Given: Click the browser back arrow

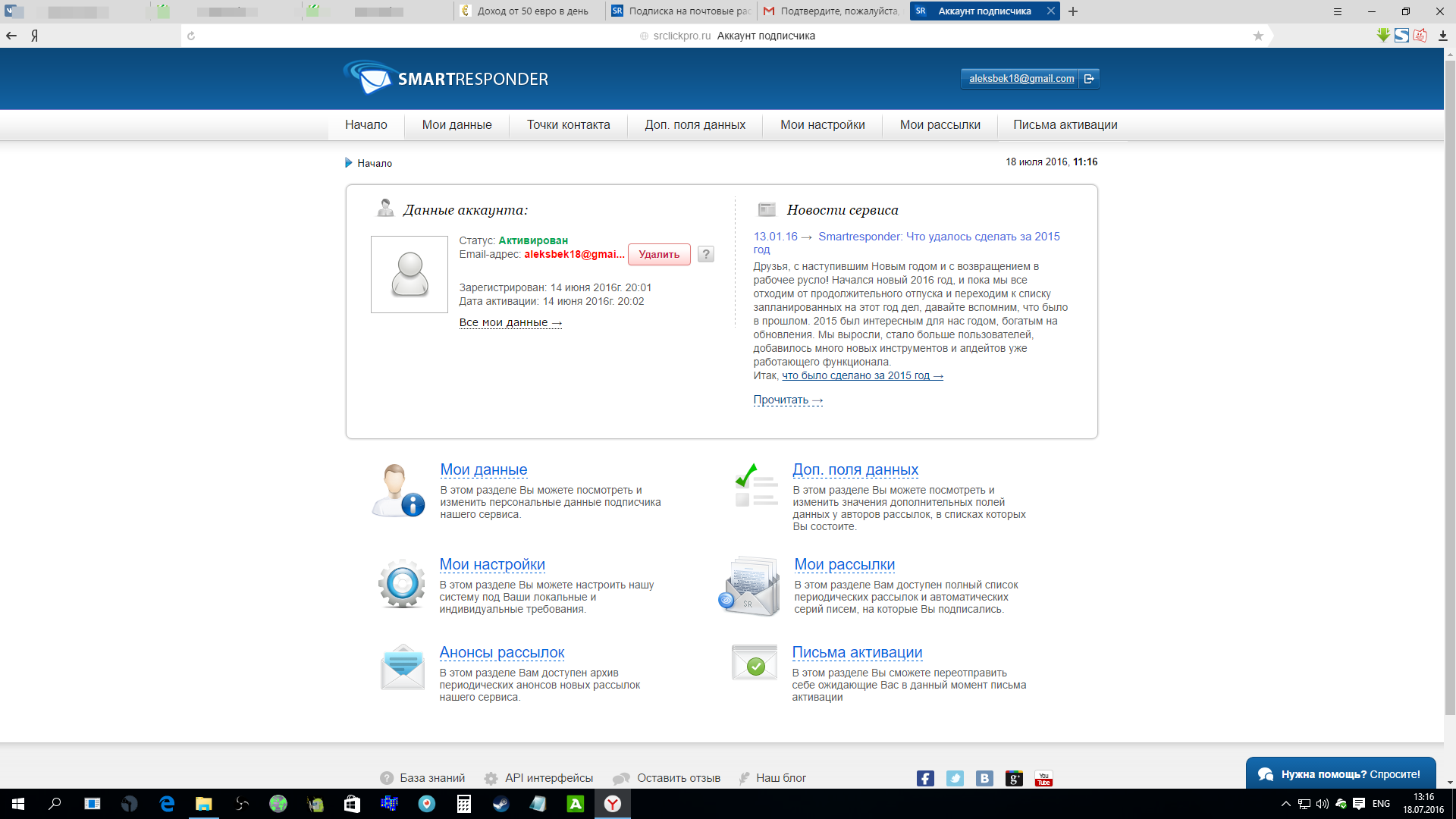Looking at the screenshot, I should coord(11,36).
